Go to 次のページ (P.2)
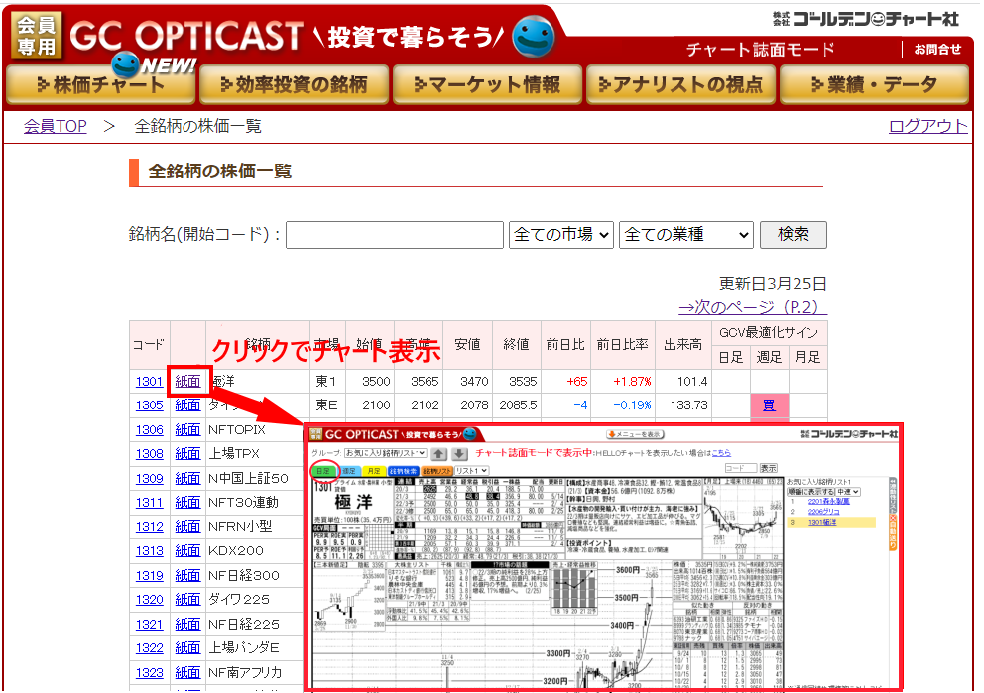The width and height of the screenshot is (984, 693). click(752, 307)
